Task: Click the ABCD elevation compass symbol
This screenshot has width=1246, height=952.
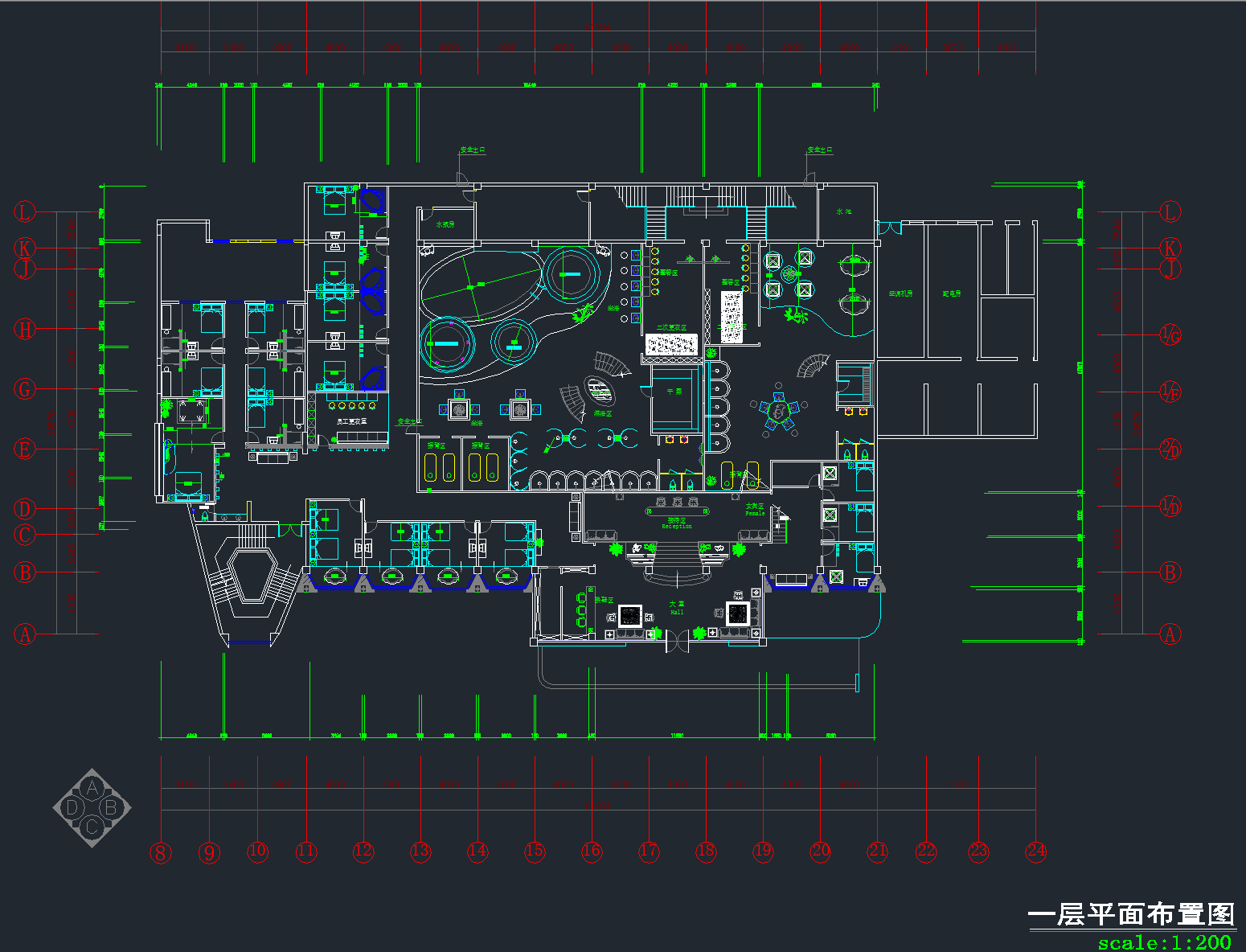Action: tap(92, 807)
